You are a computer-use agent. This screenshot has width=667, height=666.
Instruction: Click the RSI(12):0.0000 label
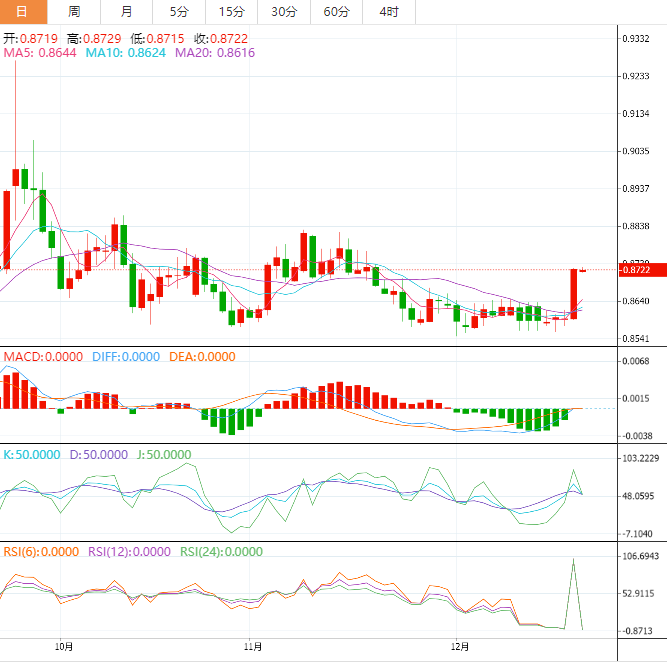(129, 552)
